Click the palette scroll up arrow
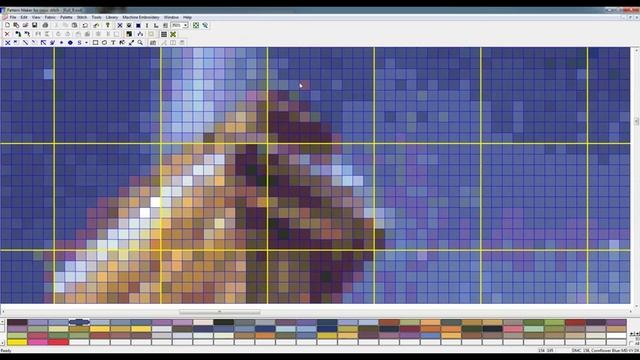The width and height of the screenshot is (640, 360). point(3,322)
